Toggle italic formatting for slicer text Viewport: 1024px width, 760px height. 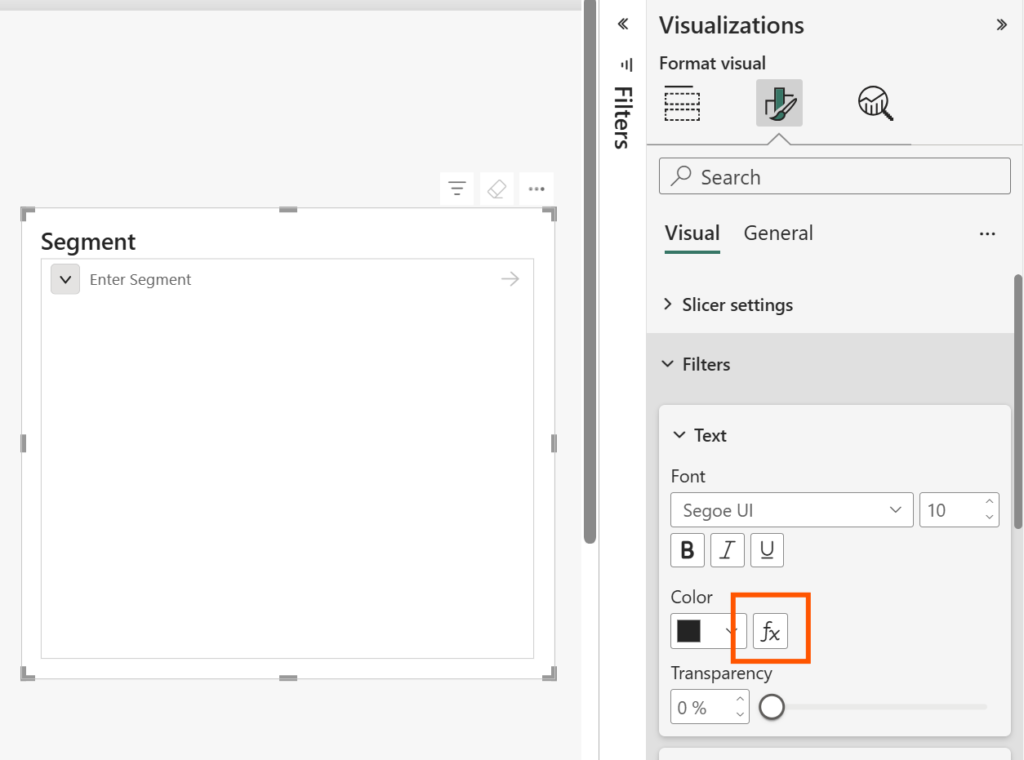coord(727,549)
